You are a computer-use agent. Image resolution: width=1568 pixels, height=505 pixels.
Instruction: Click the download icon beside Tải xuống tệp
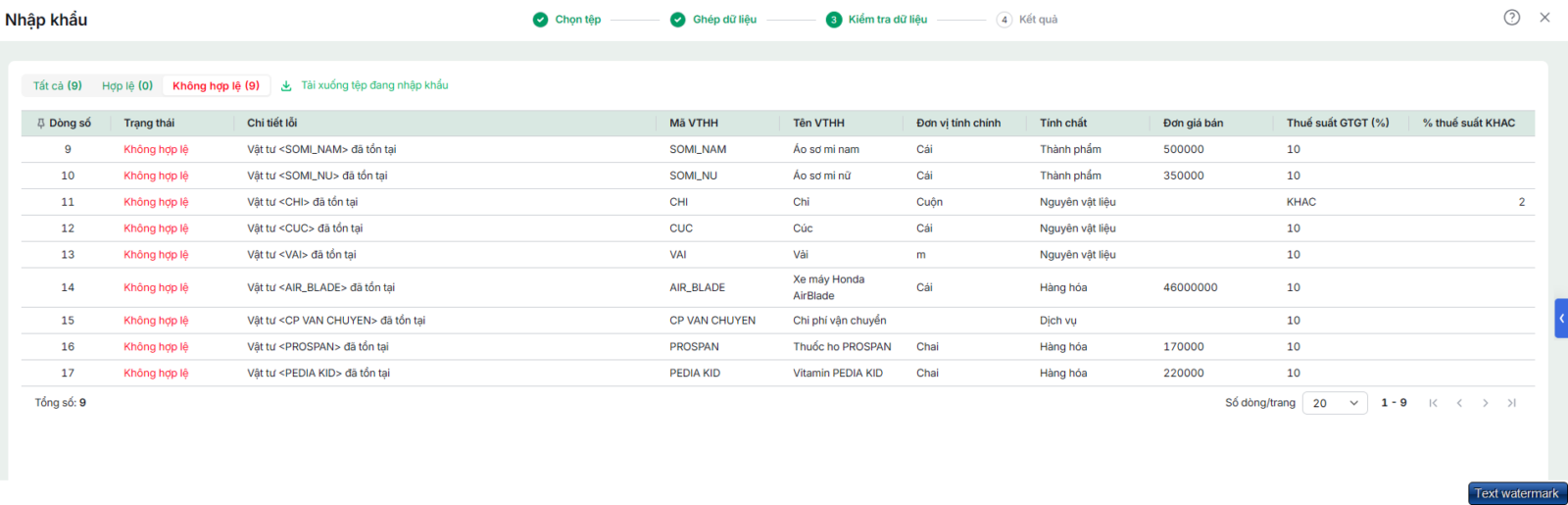coord(286,86)
